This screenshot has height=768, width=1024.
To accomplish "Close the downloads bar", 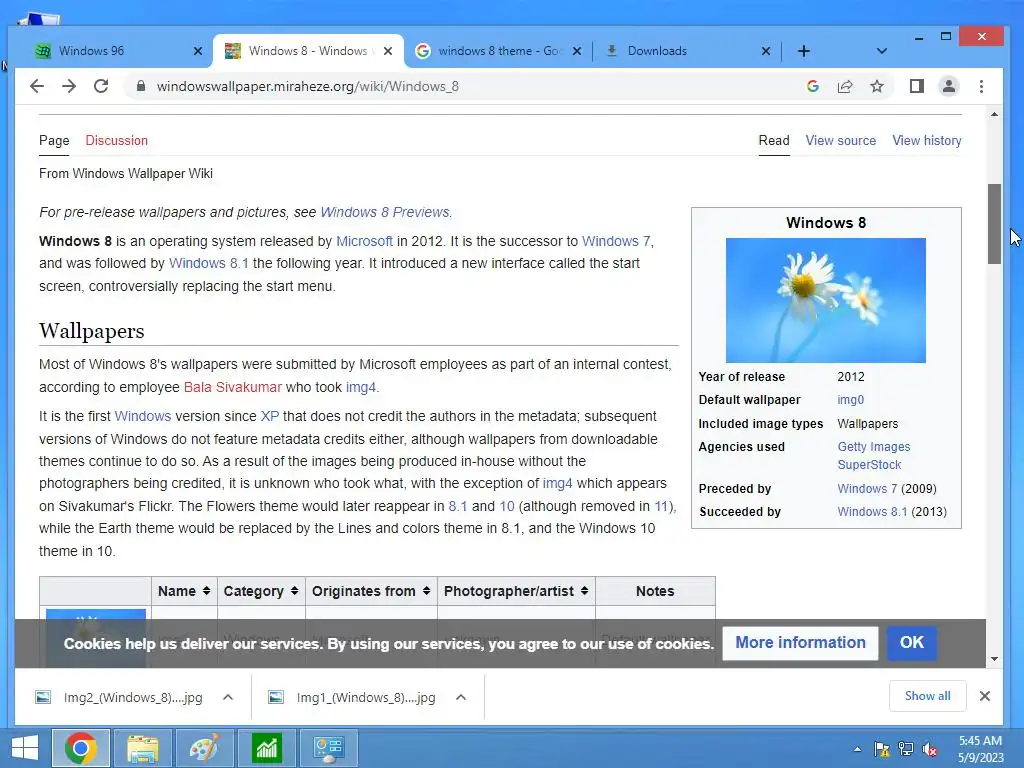I will click(x=985, y=696).
